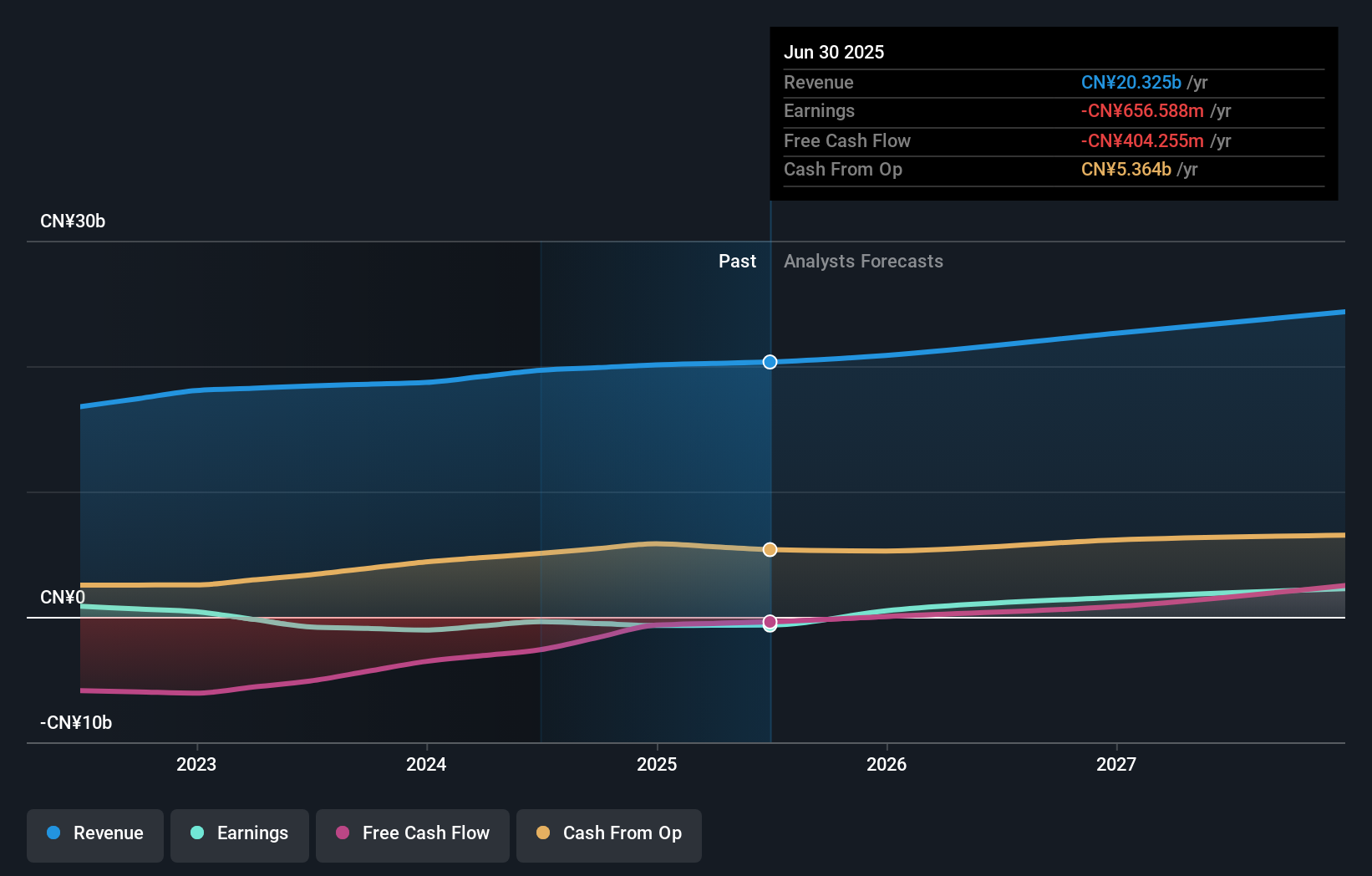Click the Jun 30 2025 tooltip header
The width and height of the screenshot is (1372, 876).
[834, 52]
